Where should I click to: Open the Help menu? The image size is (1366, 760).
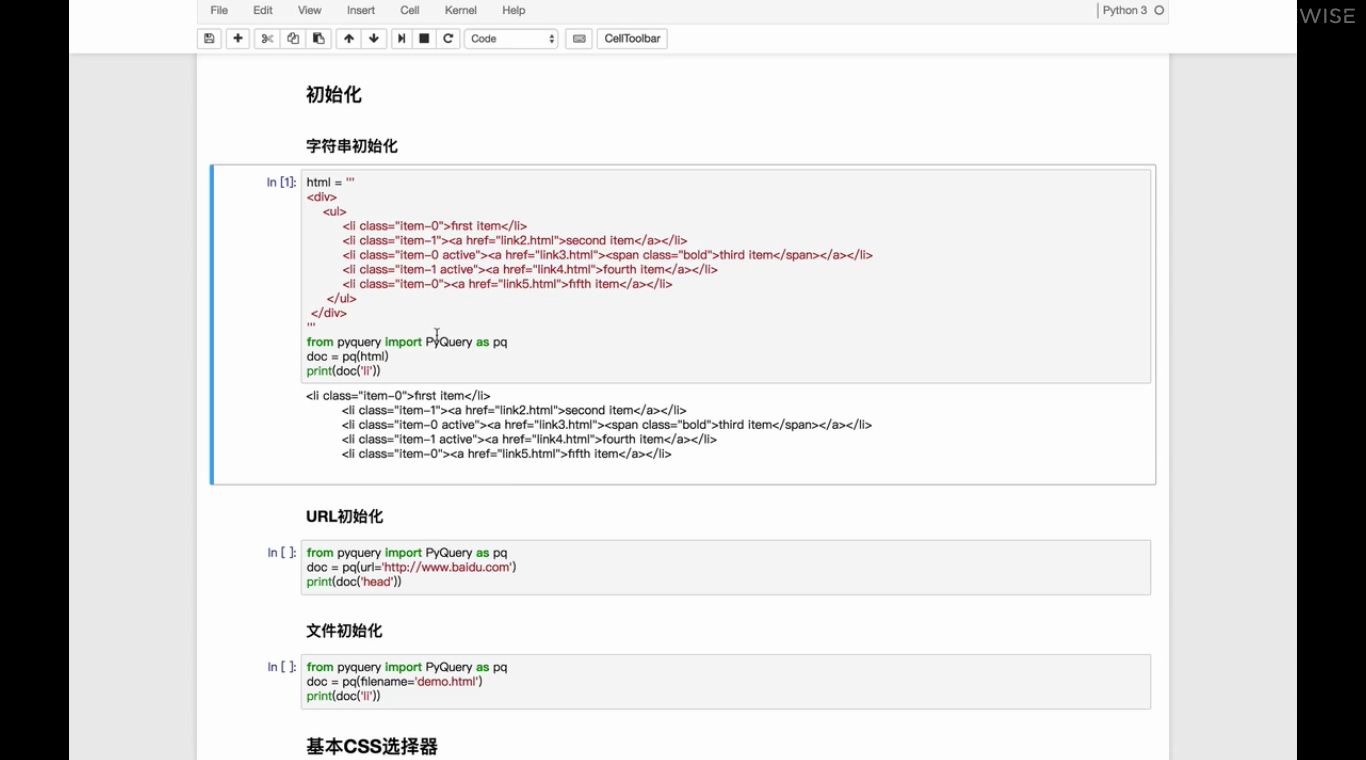pyautogui.click(x=514, y=10)
